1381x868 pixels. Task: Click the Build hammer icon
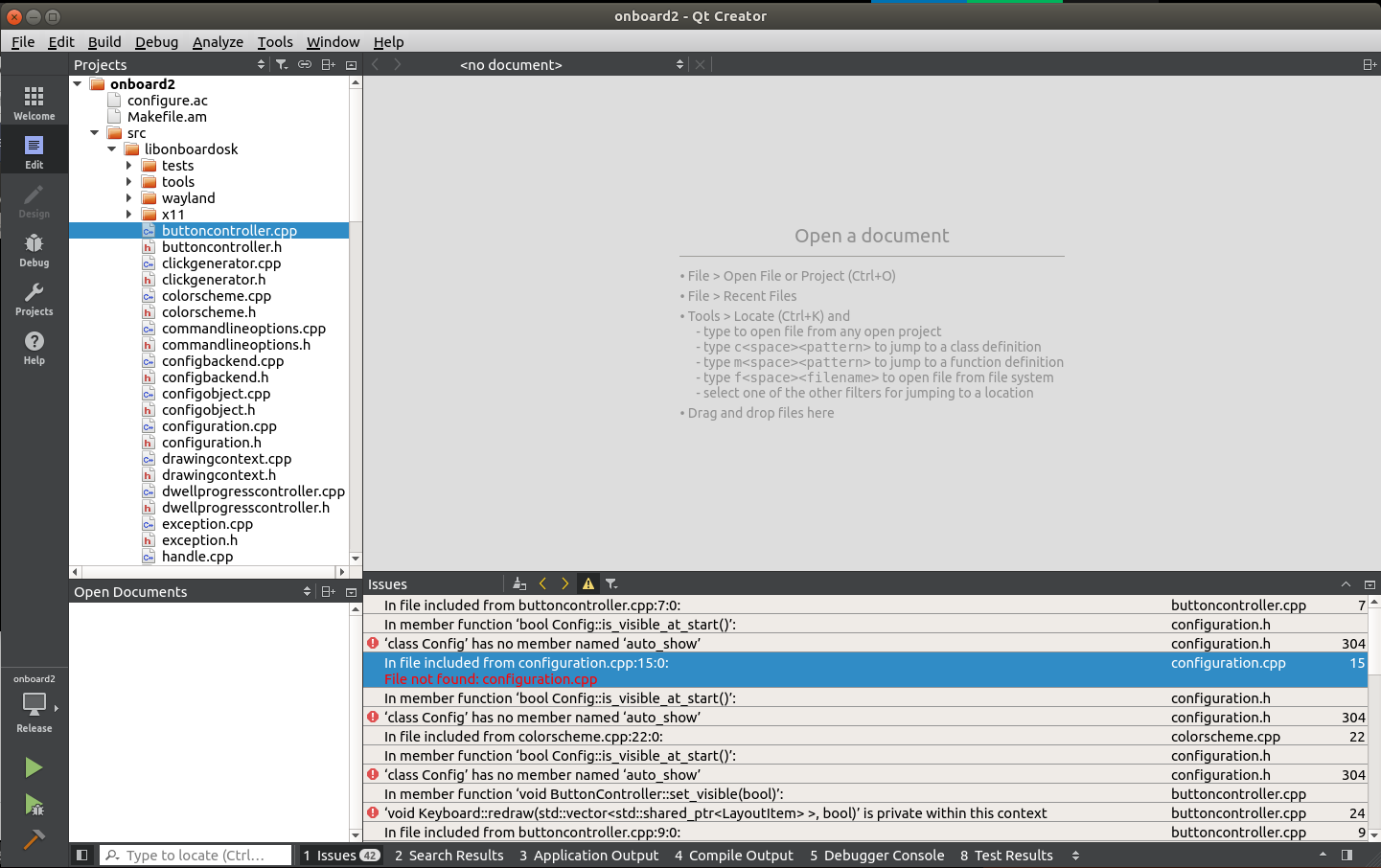[34, 839]
